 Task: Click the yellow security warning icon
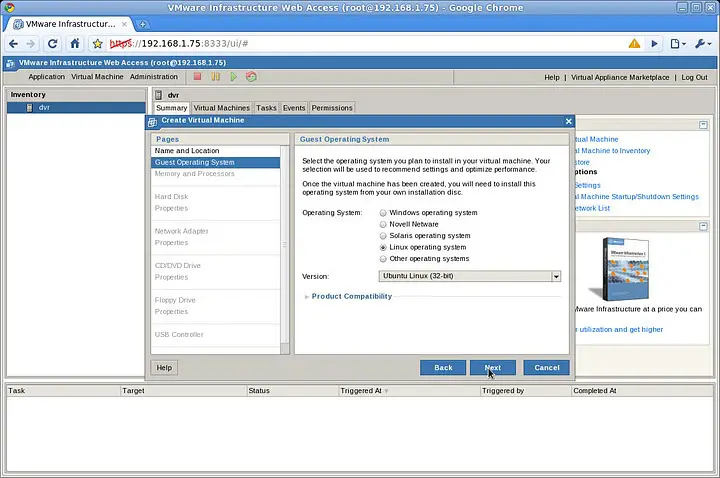tap(634, 44)
